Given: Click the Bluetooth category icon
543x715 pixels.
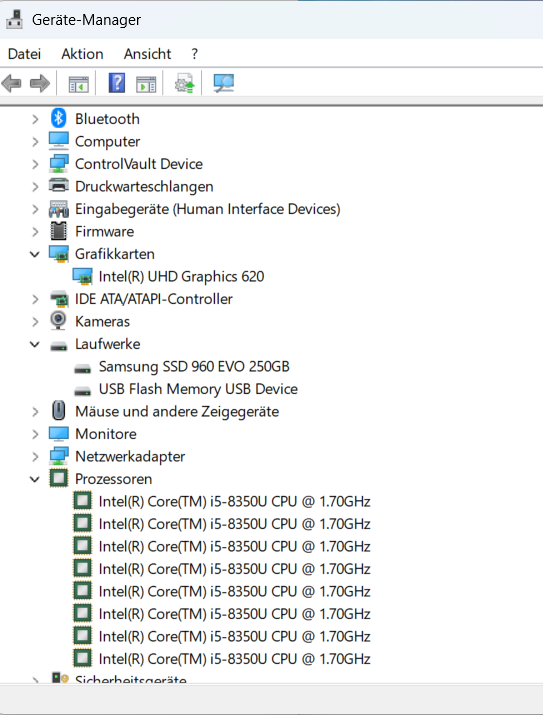Looking at the screenshot, I should (58, 119).
